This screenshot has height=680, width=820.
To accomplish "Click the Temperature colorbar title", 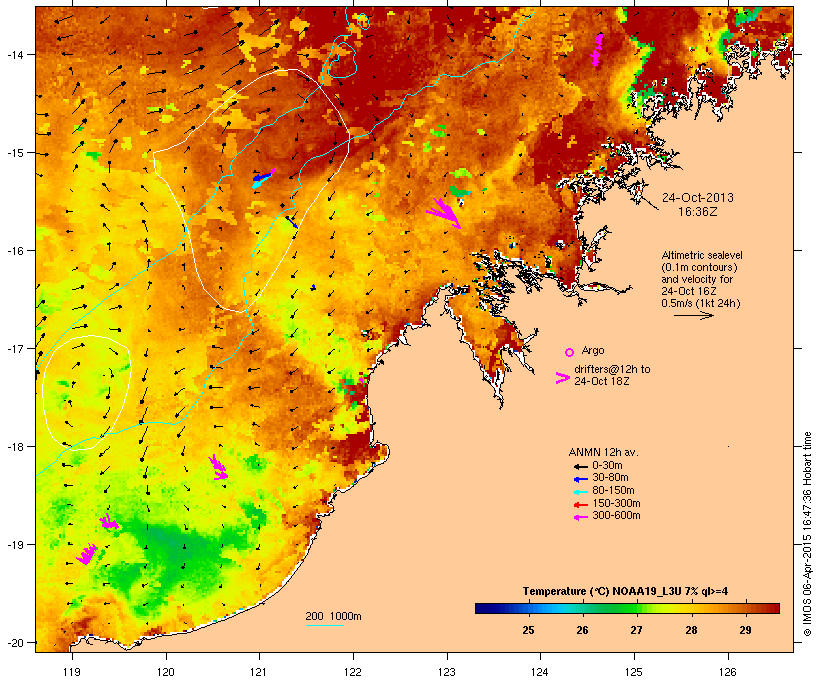I will click(x=625, y=591).
